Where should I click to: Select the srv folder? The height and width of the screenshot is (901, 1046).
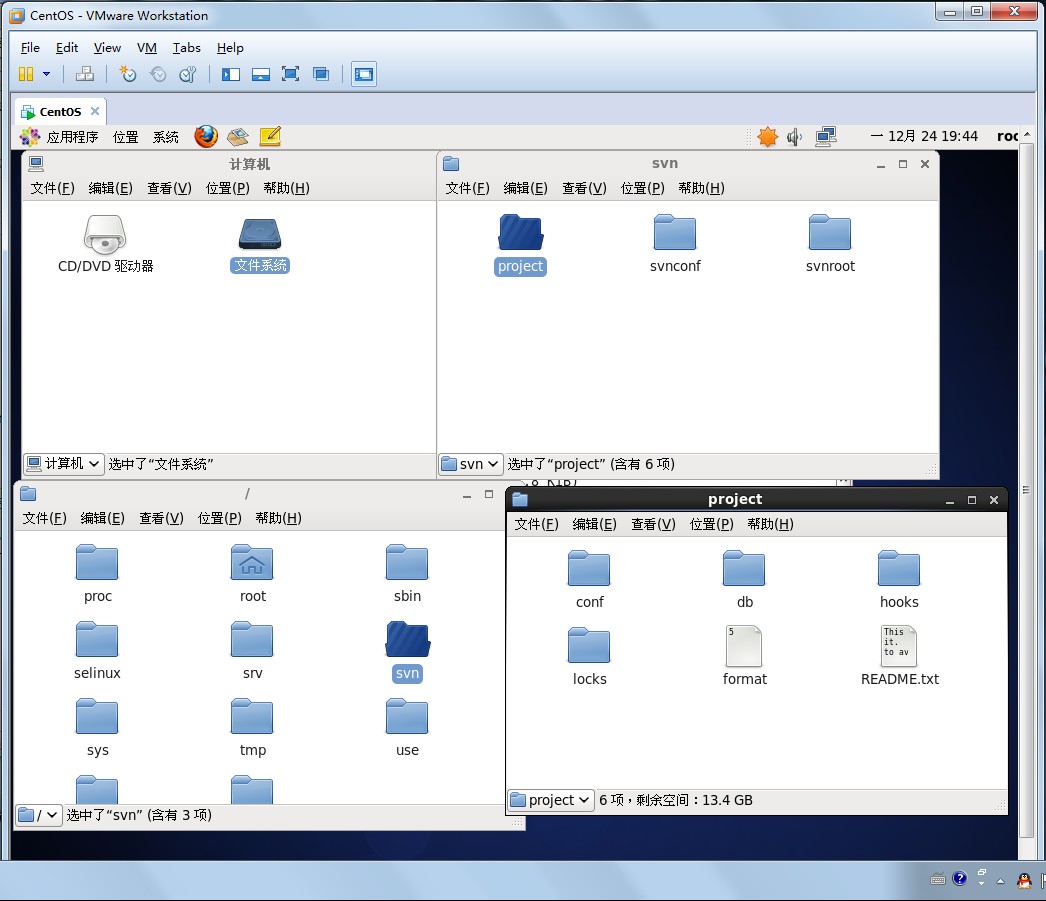pyautogui.click(x=252, y=651)
